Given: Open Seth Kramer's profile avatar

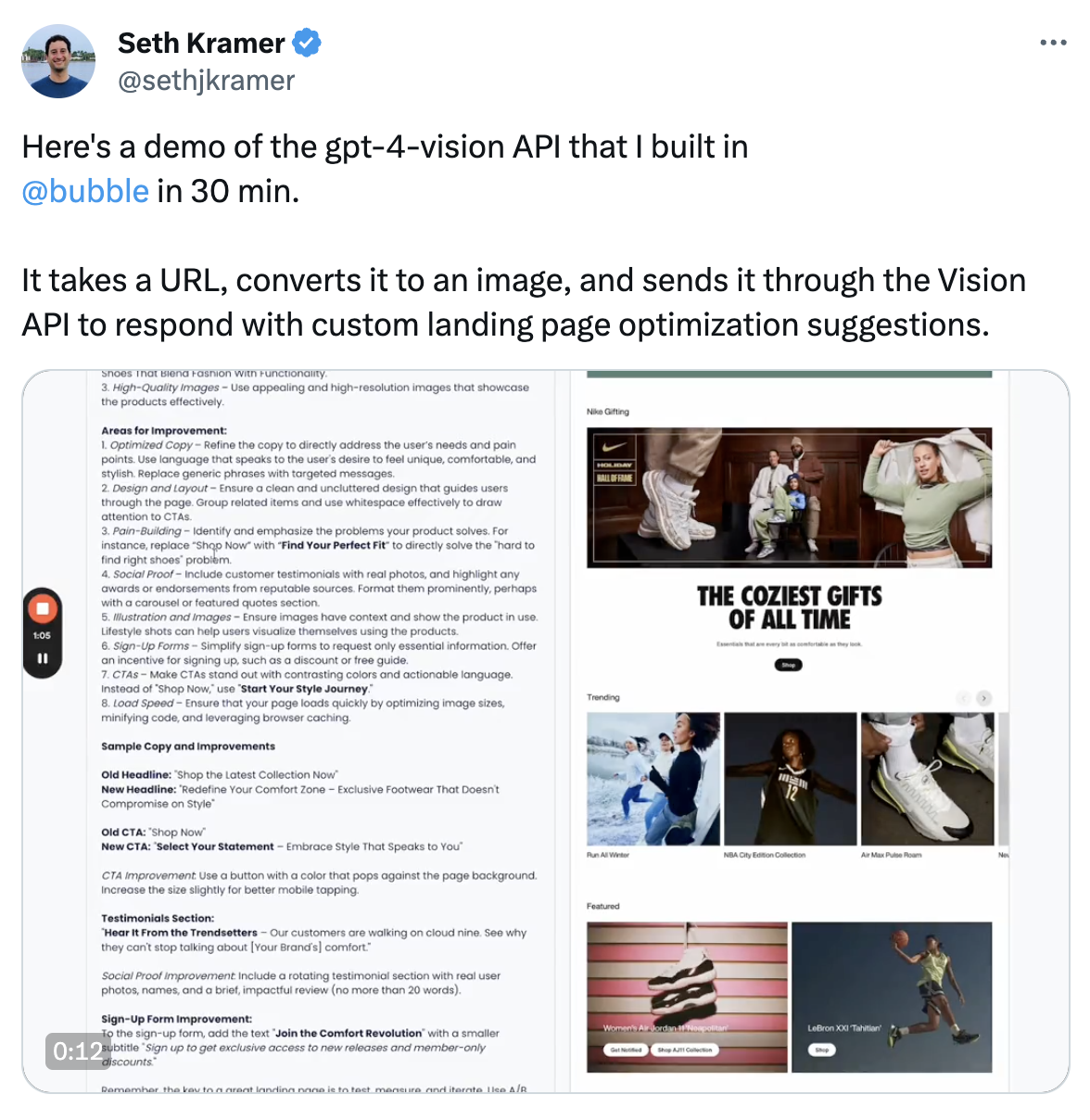Looking at the screenshot, I should click(58, 61).
